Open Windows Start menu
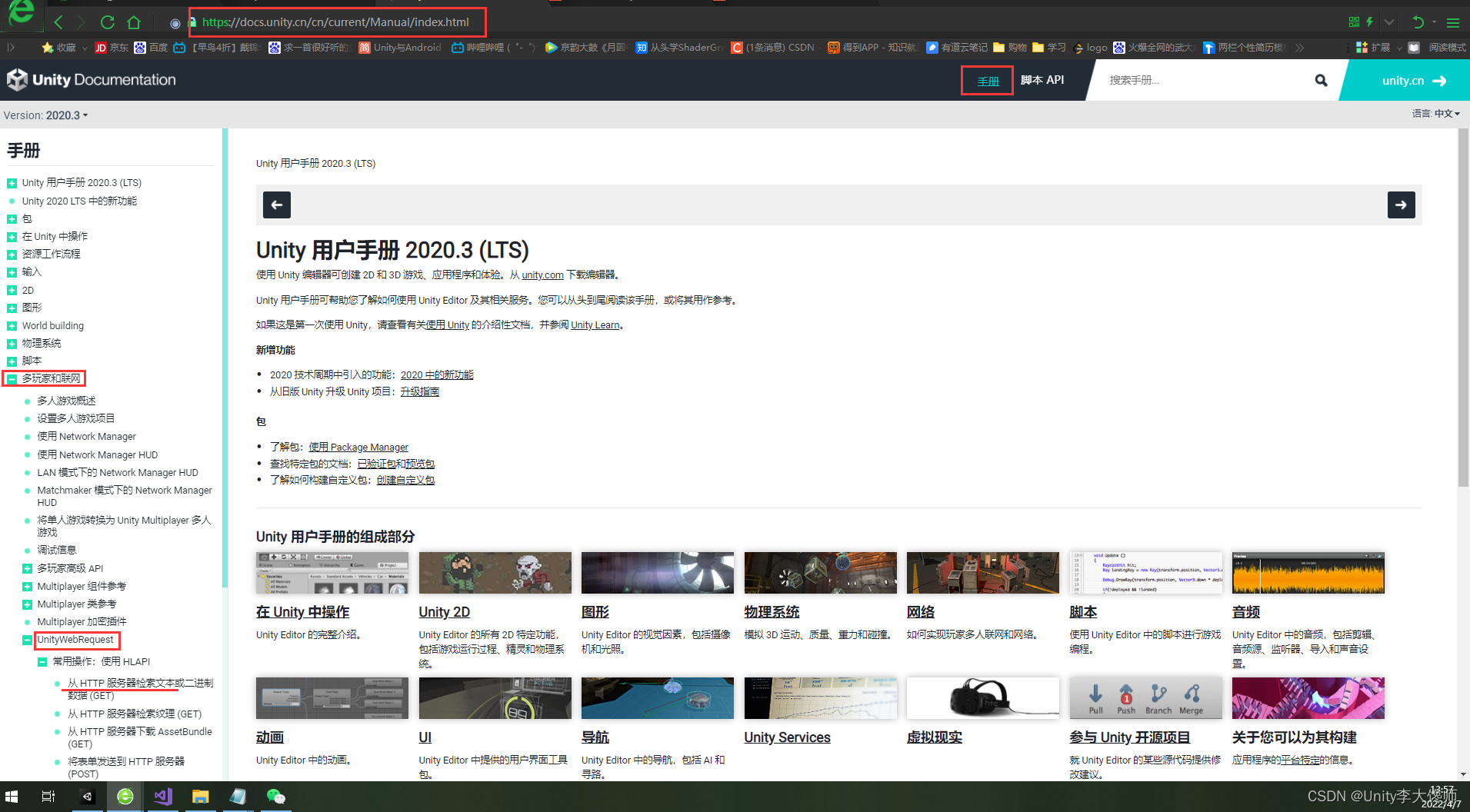 coord(12,797)
